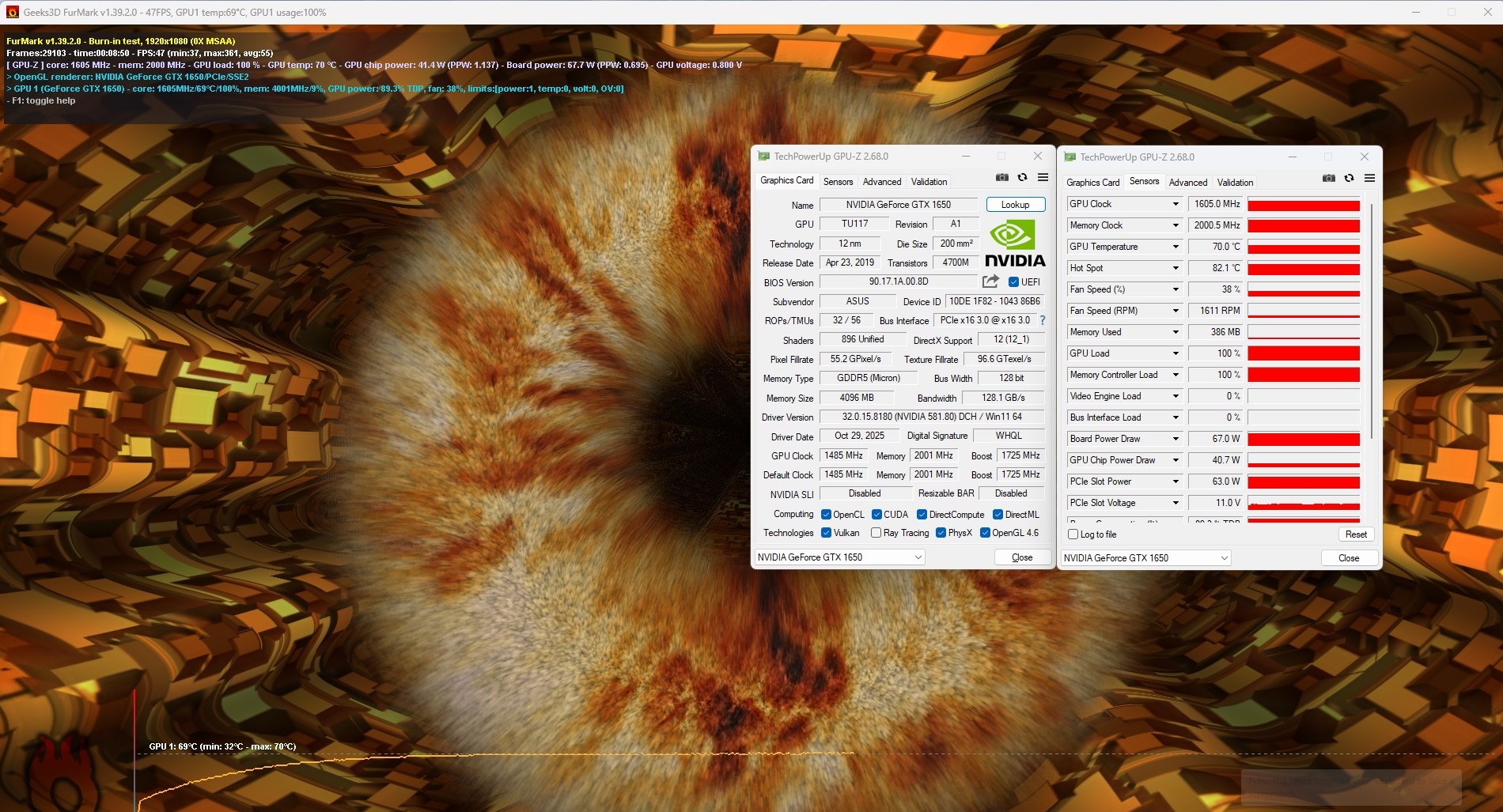This screenshot has width=1503, height=812.
Task: Toggle the PhysX checkbox
Action: pyautogui.click(x=941, y=533)
